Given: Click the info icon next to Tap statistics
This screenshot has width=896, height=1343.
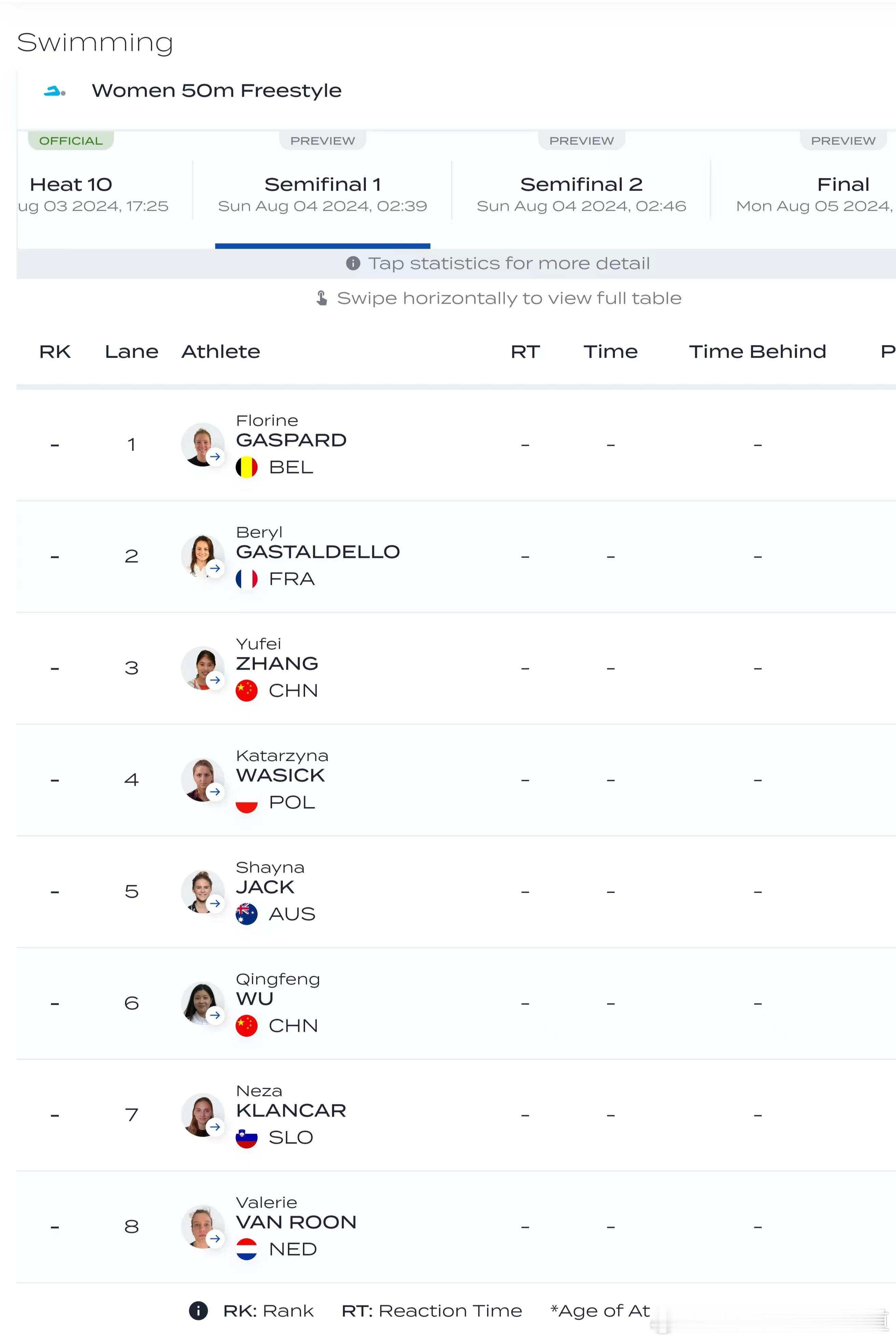Looking at the screenshot, I should (x=353, y=263).
